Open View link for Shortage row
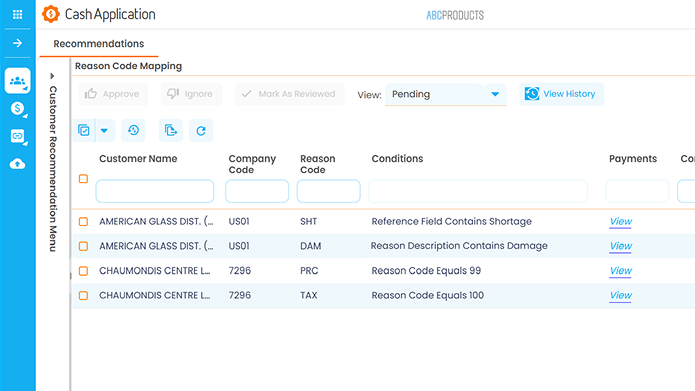Image resolution: width=695 pixels, height=391 pixels. point(621,221)
